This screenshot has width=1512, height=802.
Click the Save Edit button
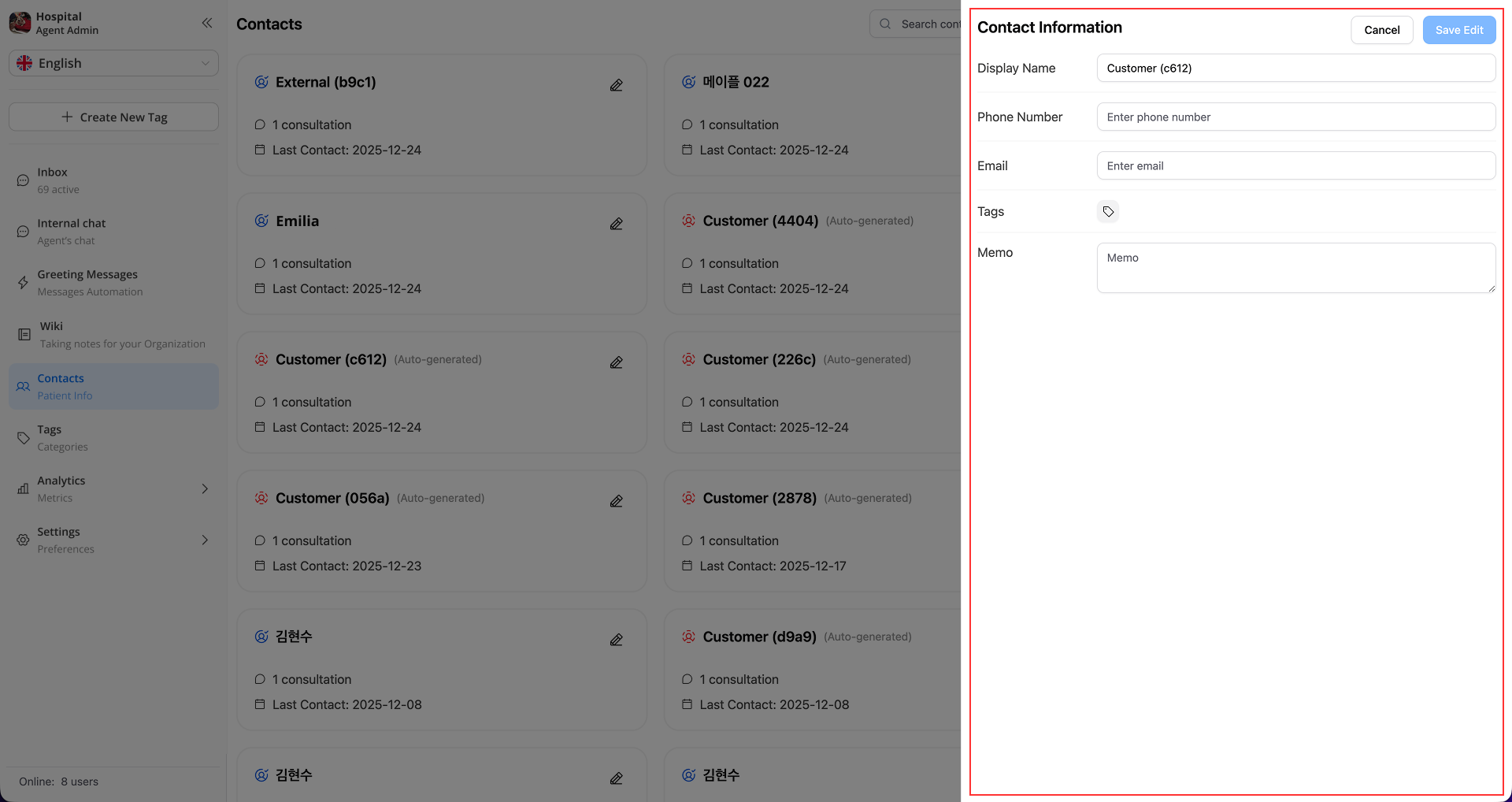point(1458,29)
